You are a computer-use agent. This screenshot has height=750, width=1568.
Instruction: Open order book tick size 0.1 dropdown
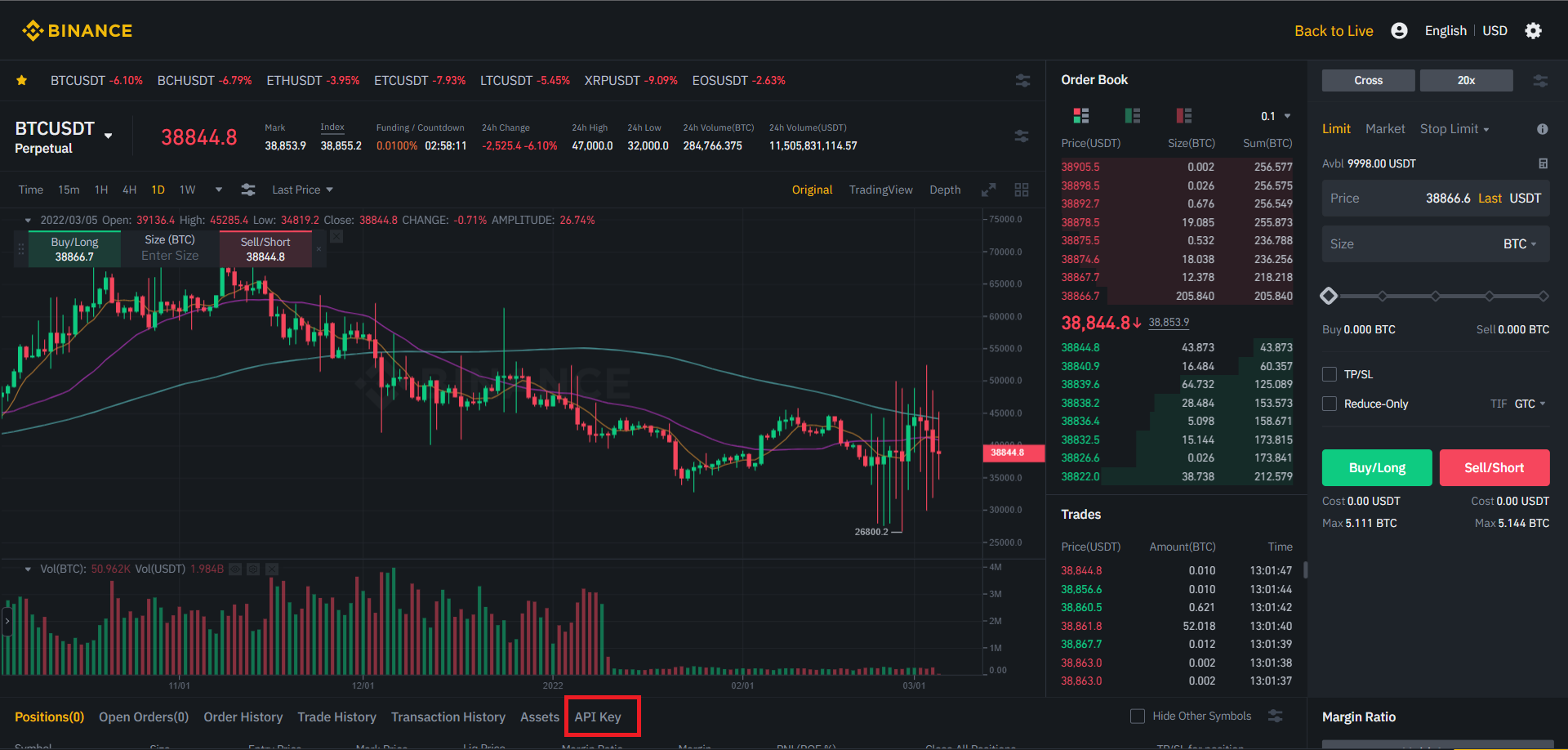1276,116
